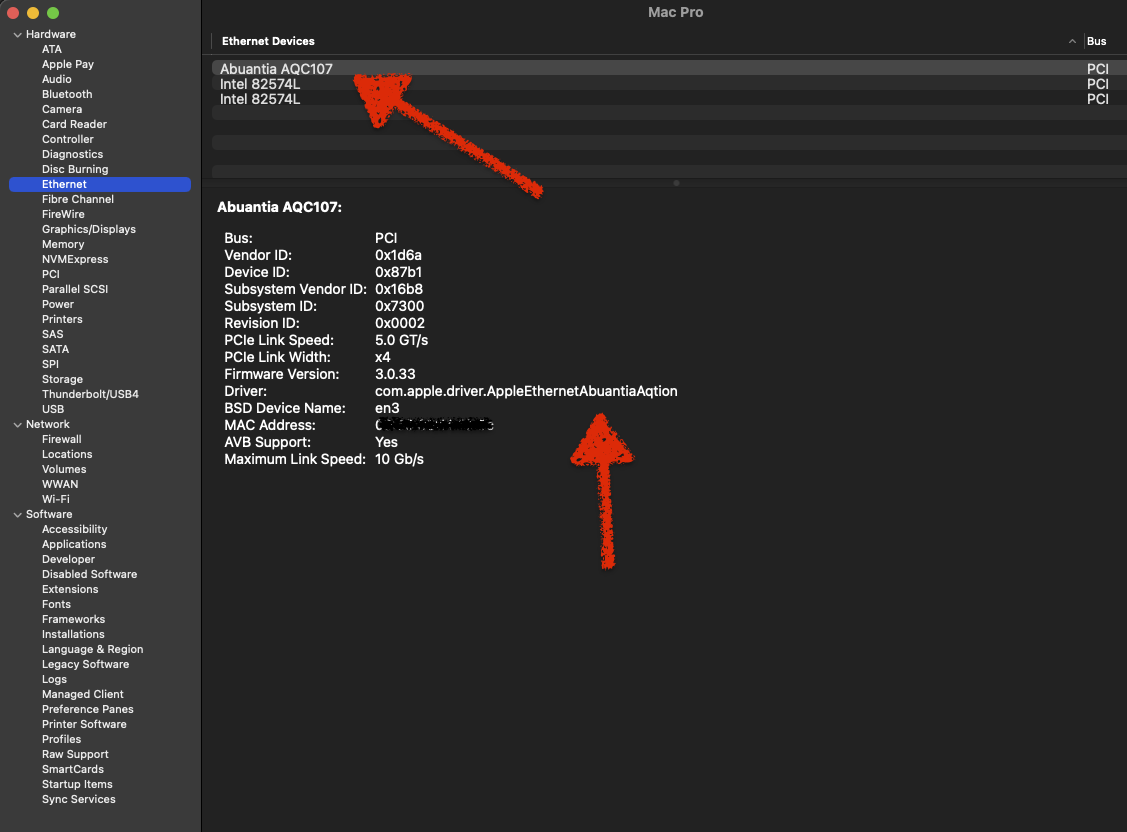Screen dimensions: 1127x832
Task: Select SAS in the sidebar
Action: pyautogui.click(x=52, y=335)
